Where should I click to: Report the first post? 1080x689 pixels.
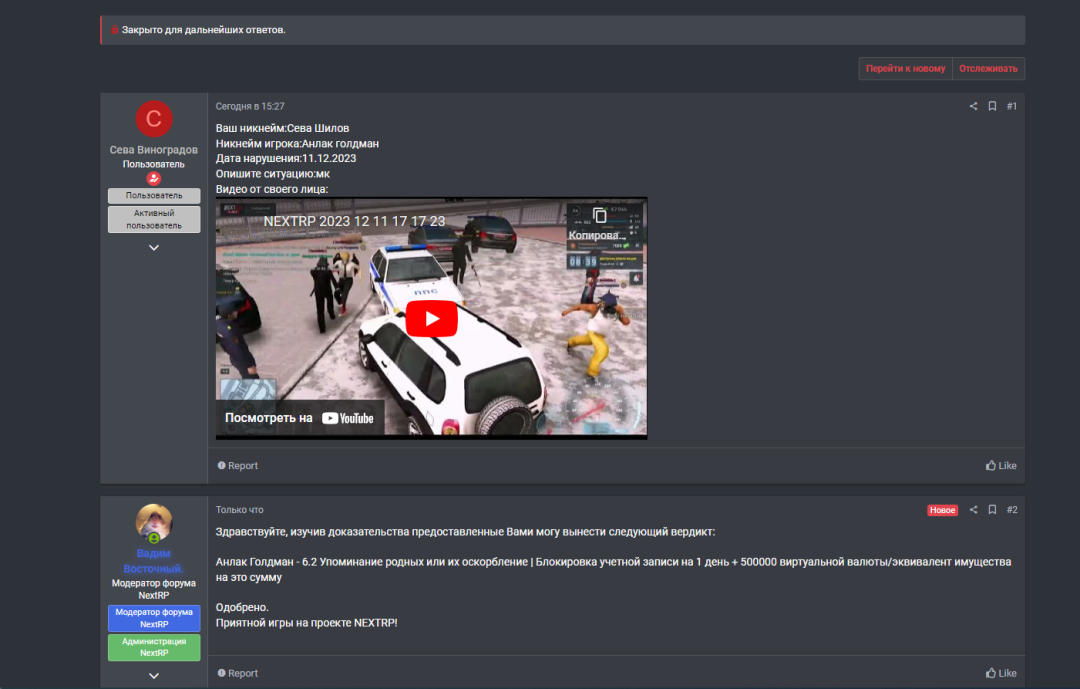coord(238,466)
